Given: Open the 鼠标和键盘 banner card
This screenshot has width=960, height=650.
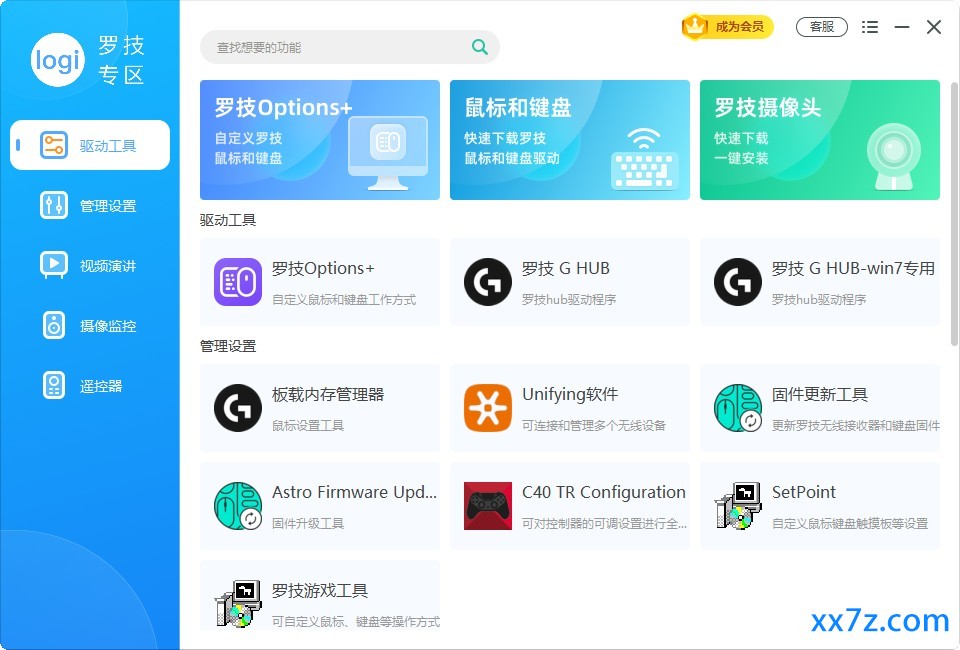Looking at the screenshot, I should pyautogui.click(x=569, y=140).
